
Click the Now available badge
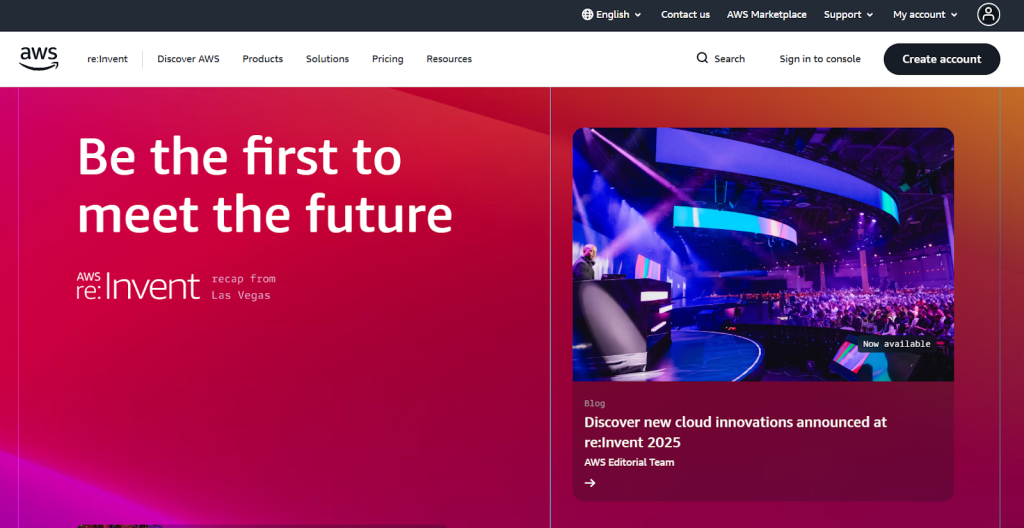[896, 344]
